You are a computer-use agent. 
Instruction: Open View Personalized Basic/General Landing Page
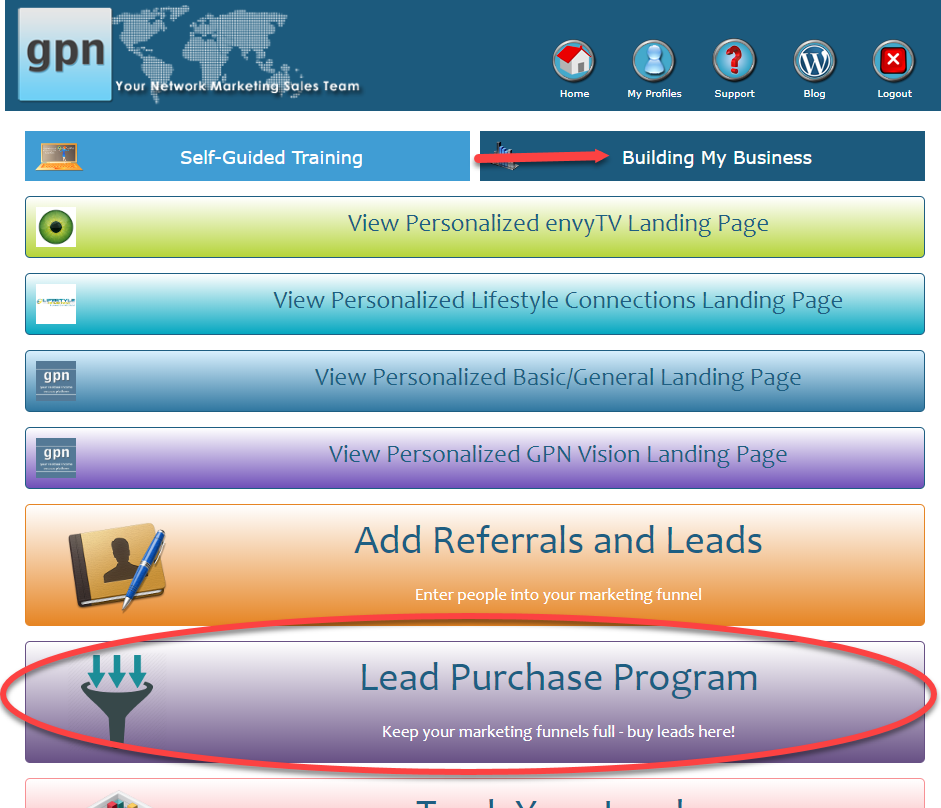(x=475, y=381)
